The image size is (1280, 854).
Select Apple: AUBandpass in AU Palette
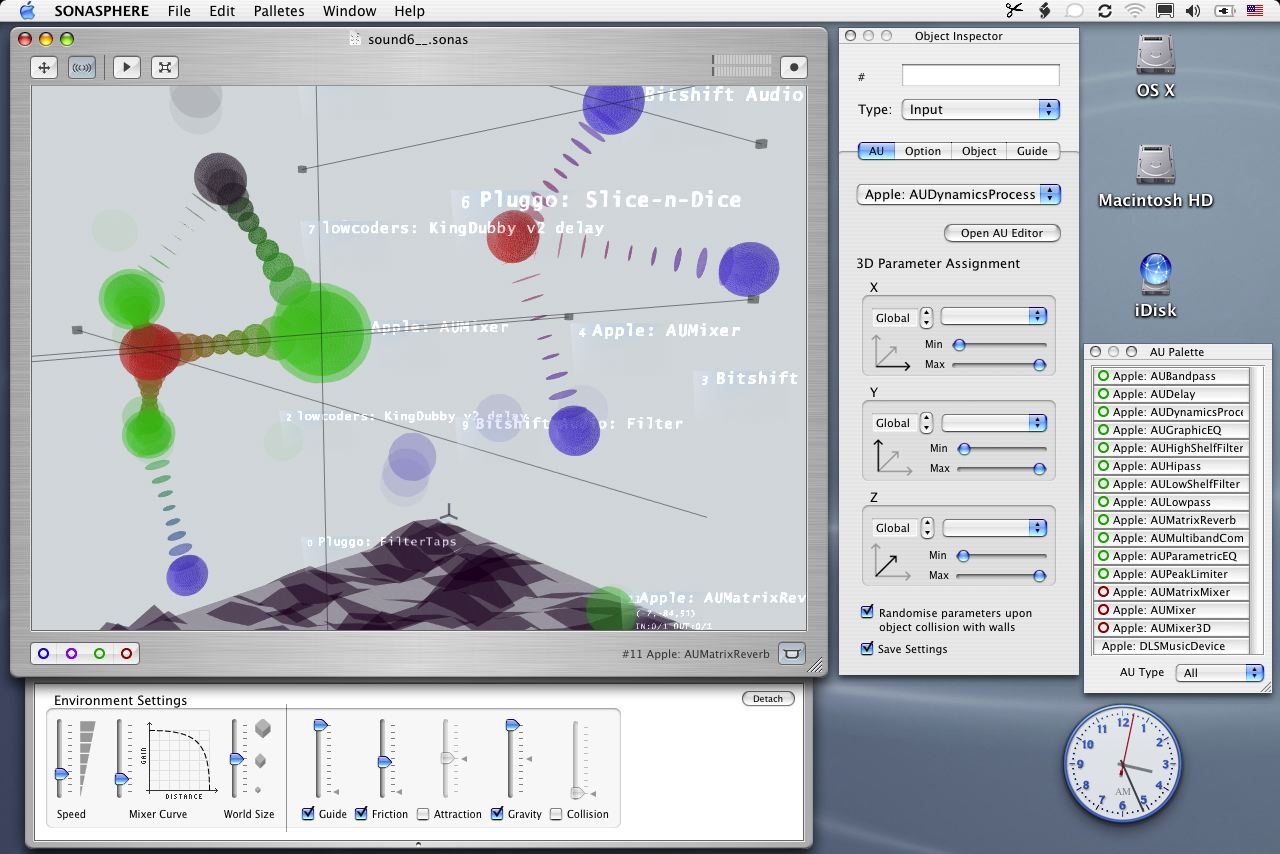pos(1172,376)
